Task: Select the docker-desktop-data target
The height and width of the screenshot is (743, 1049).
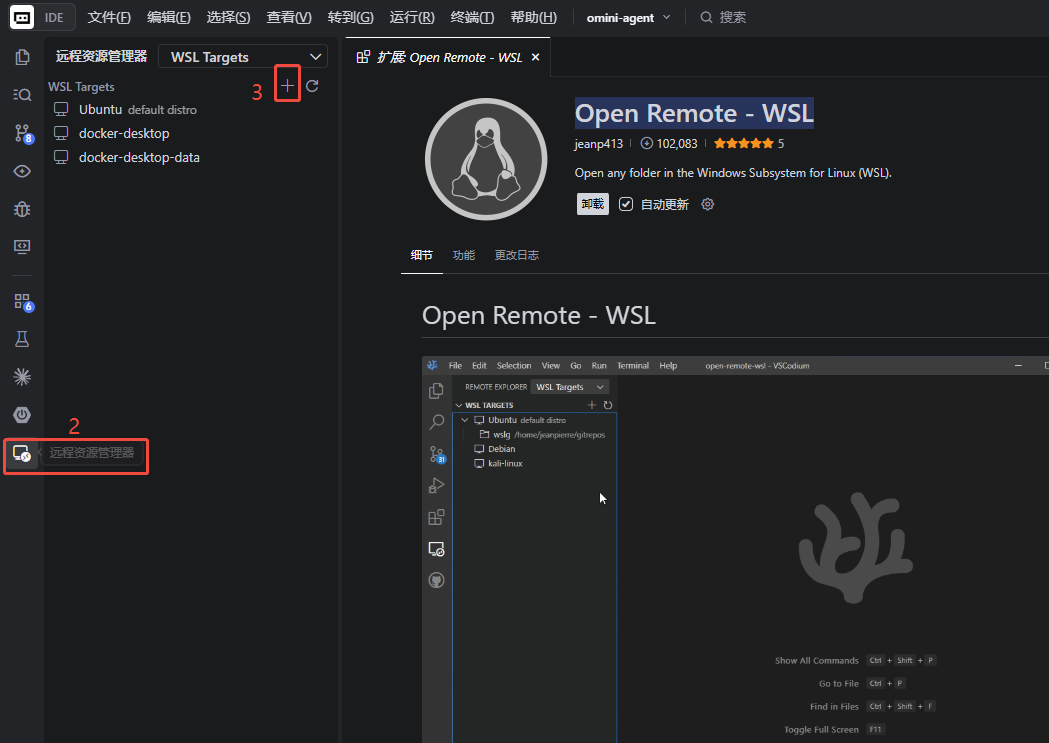Action: [x=191, y=157]
